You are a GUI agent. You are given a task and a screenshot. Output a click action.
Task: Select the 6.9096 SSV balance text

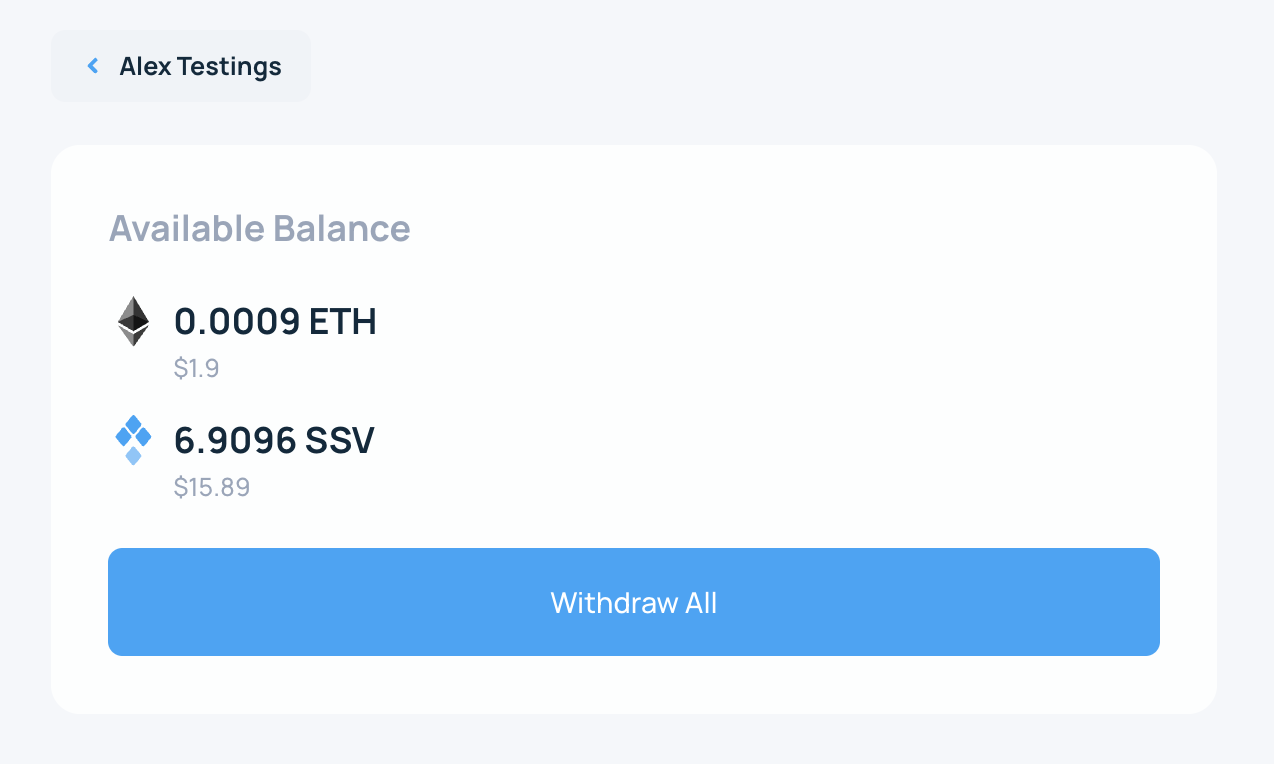pos(274,439)
